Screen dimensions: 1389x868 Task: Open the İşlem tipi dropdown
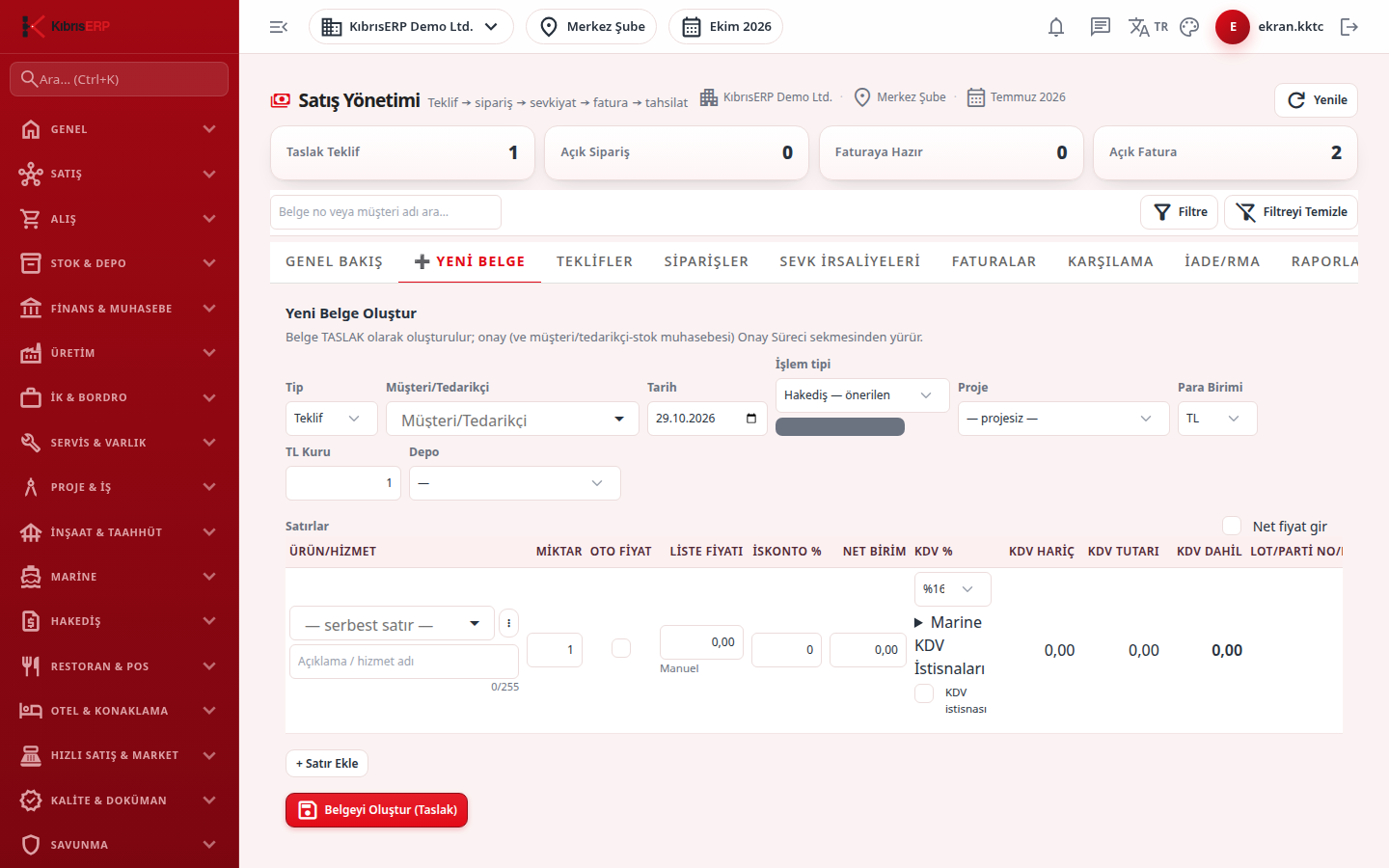coord(862,395)
